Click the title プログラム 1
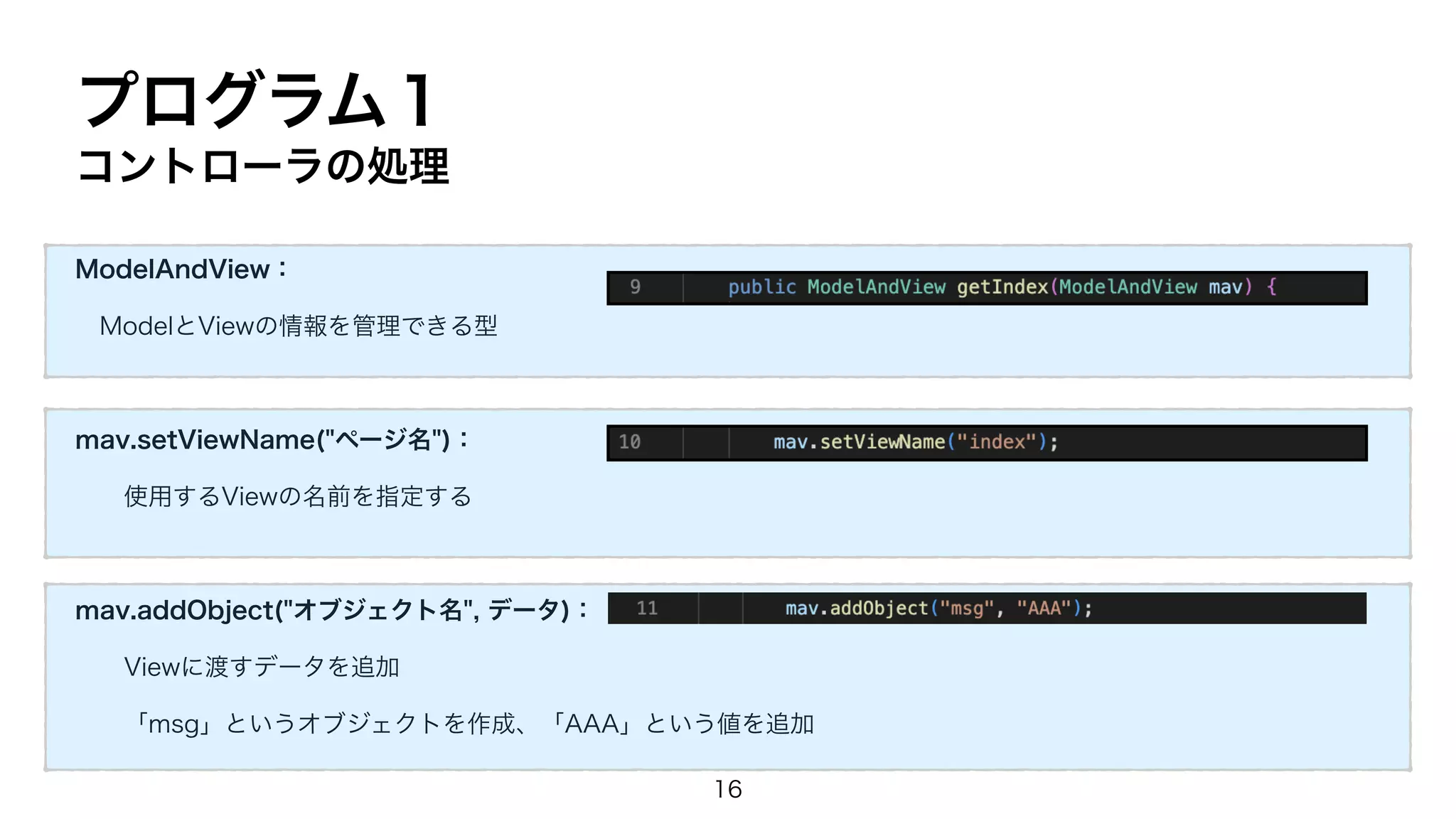This screenshot has height=819, width=1456. [x=256, y=100]
